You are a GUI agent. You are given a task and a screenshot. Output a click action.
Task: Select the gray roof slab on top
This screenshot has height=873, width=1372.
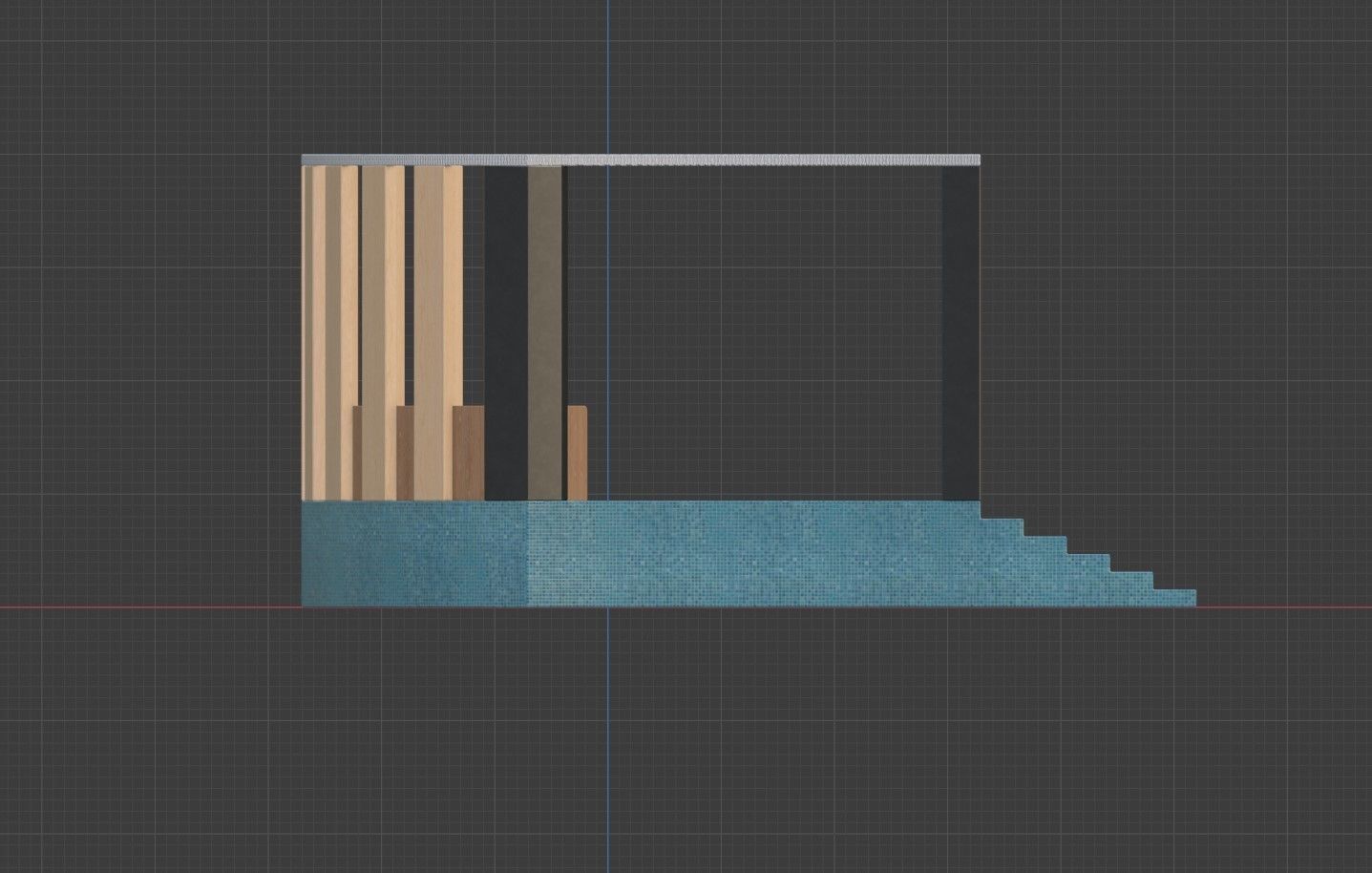pos(641,160)
